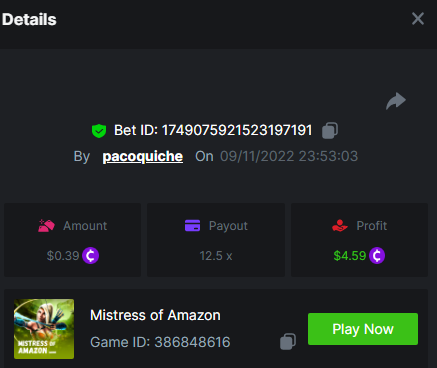Image resolution: width=437 pixels, height=368 pixels.
Task: Click the currency coin beside $0.39
Action: click(90, 256)
